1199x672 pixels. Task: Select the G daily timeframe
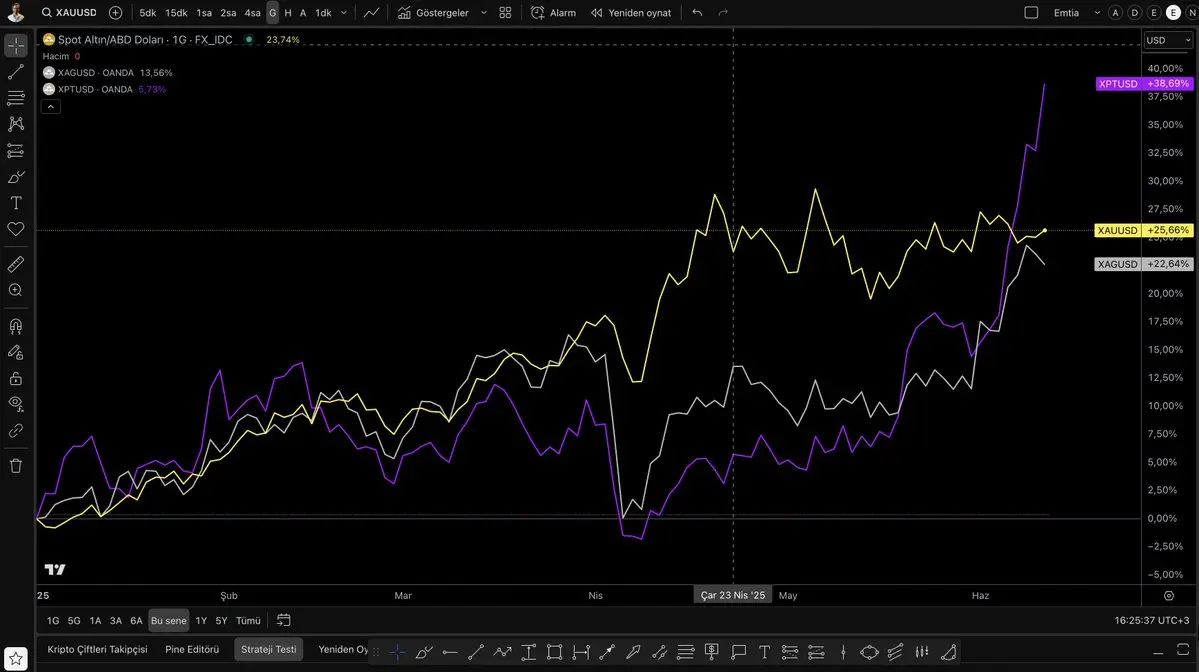[x=272, y=13]
